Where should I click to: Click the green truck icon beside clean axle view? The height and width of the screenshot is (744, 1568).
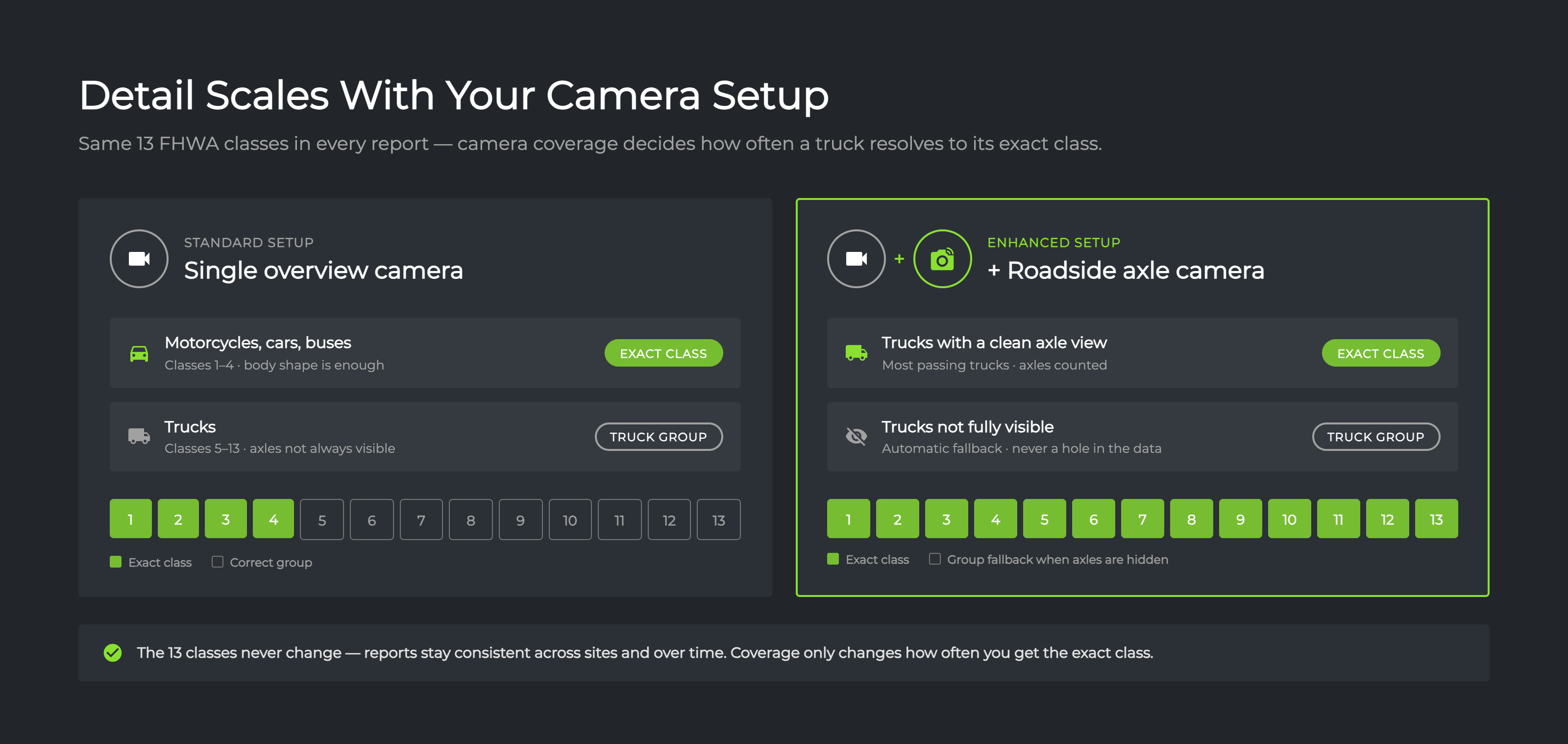(x=856, y=352)
